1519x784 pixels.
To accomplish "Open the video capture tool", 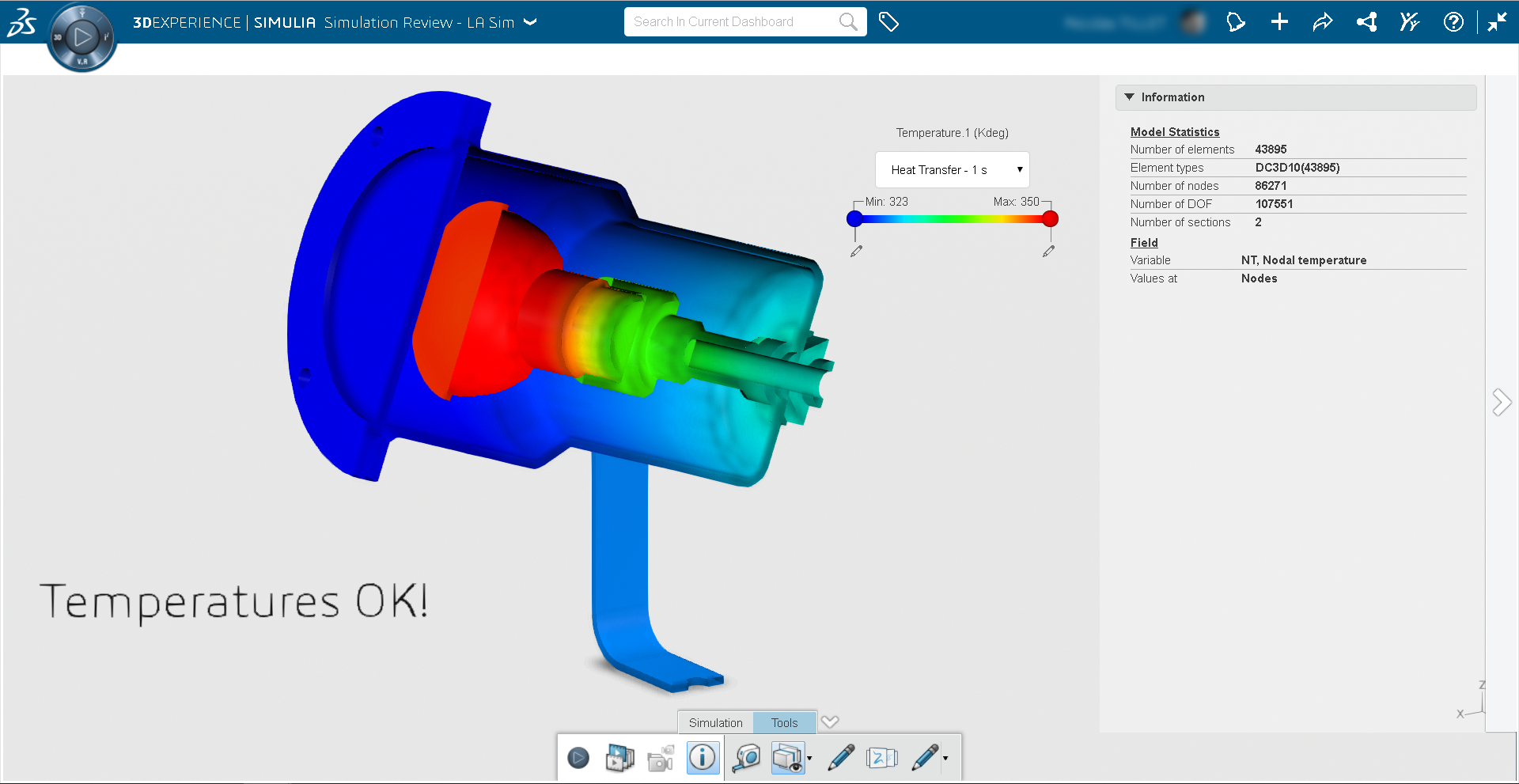I will 661,757.
